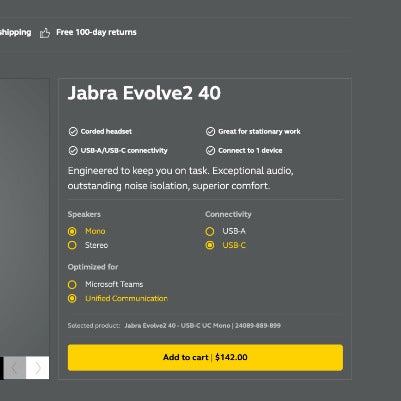Select the Stereo speakers option
Image resolution: width=401 pixels, height=401 pixels.
pos(72,245)
